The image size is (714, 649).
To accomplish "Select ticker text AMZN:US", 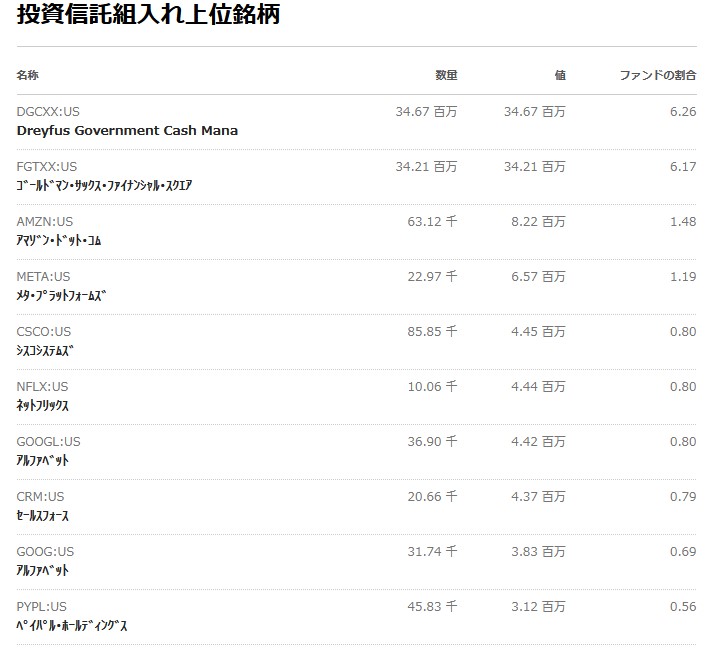I will [45, 222].
